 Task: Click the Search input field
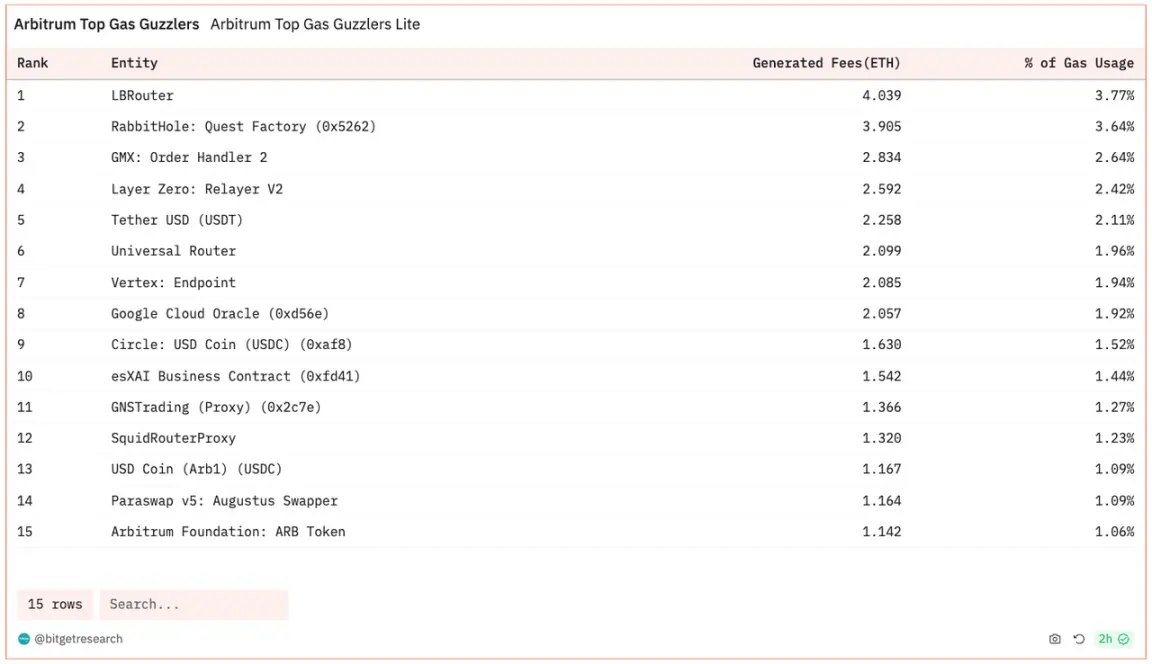point(194,605)
